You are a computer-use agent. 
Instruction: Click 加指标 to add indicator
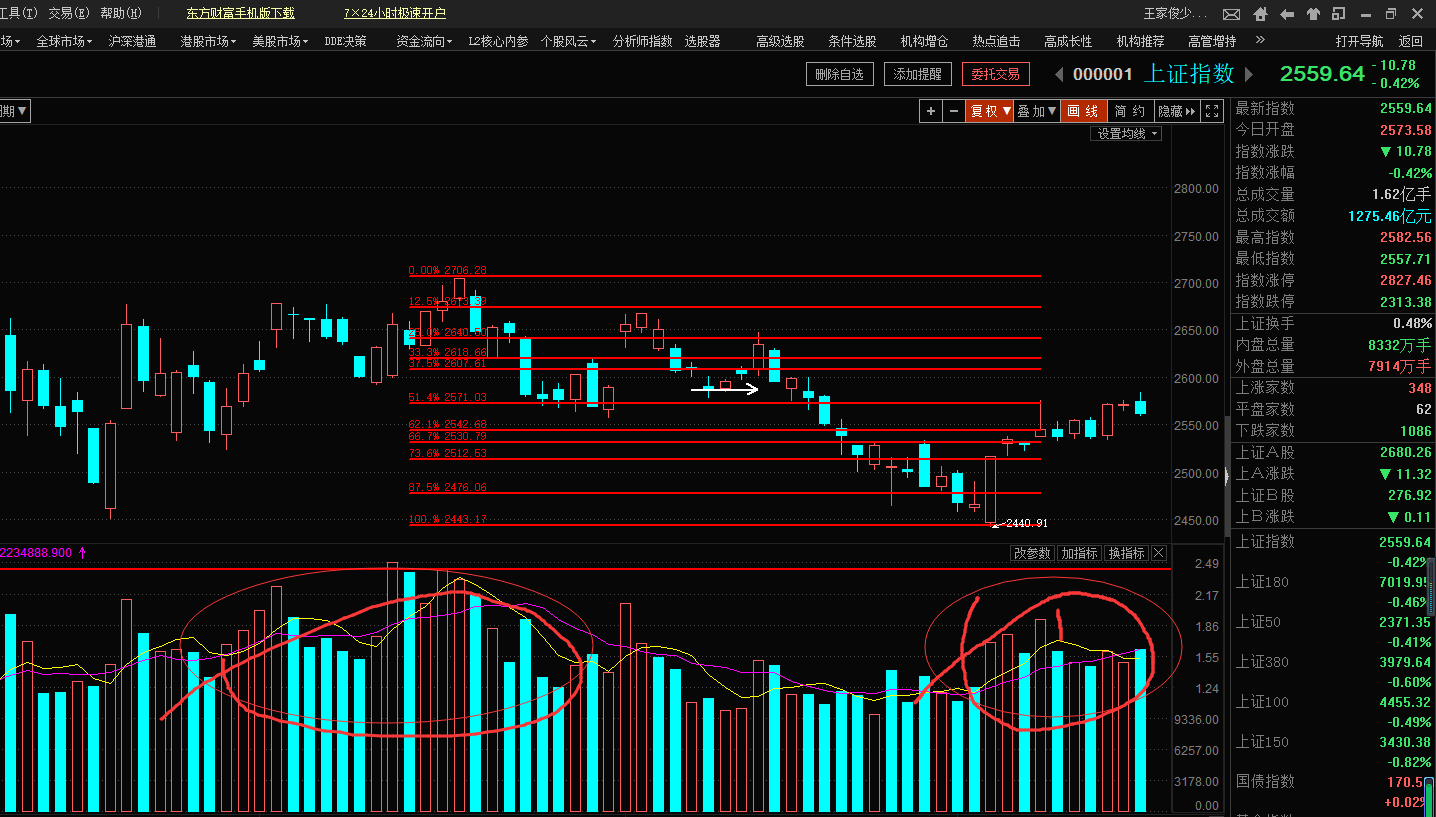pyautogui.click(x=1080, y=553)
